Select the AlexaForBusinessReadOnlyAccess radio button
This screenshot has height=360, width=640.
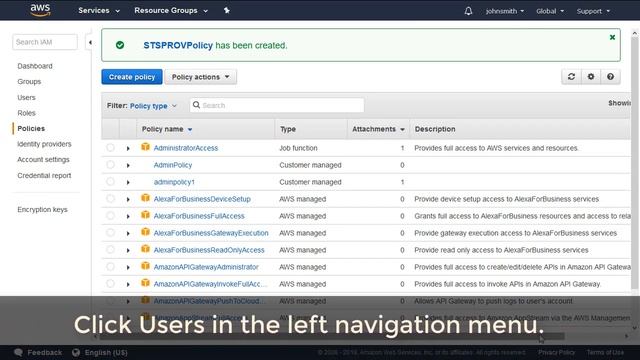(x=110, y=250)
